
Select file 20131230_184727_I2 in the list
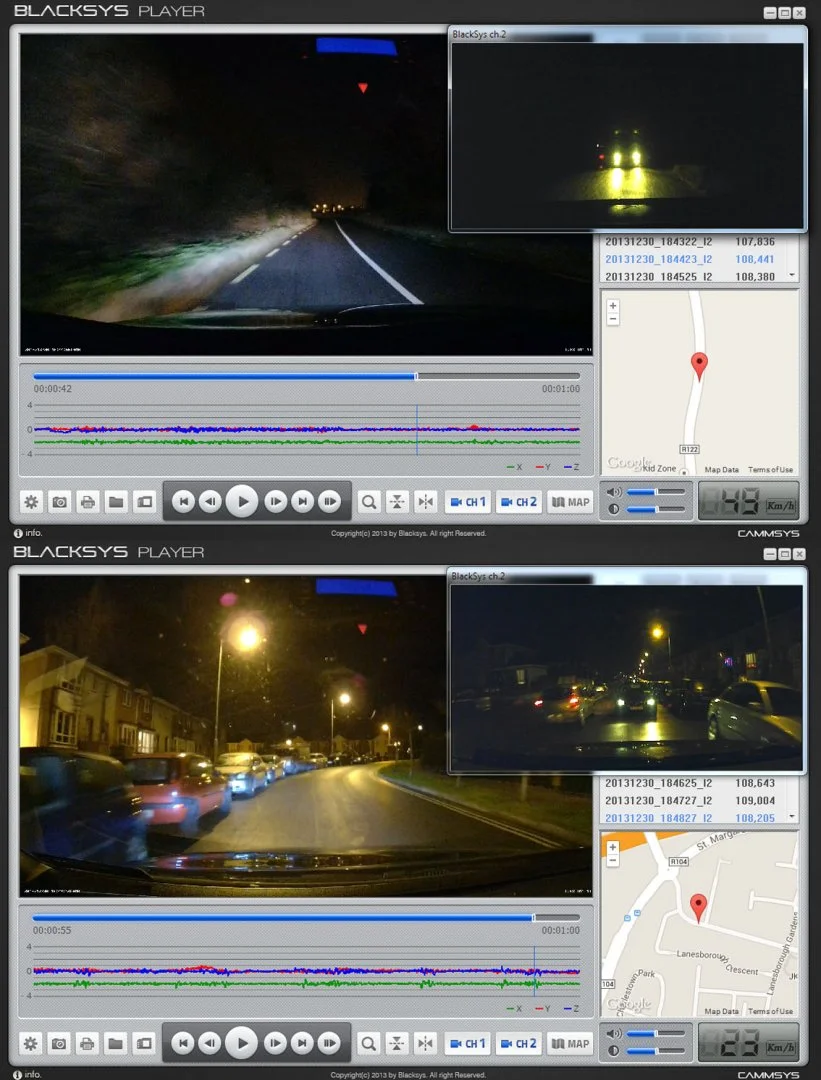[x=690, y=800]
